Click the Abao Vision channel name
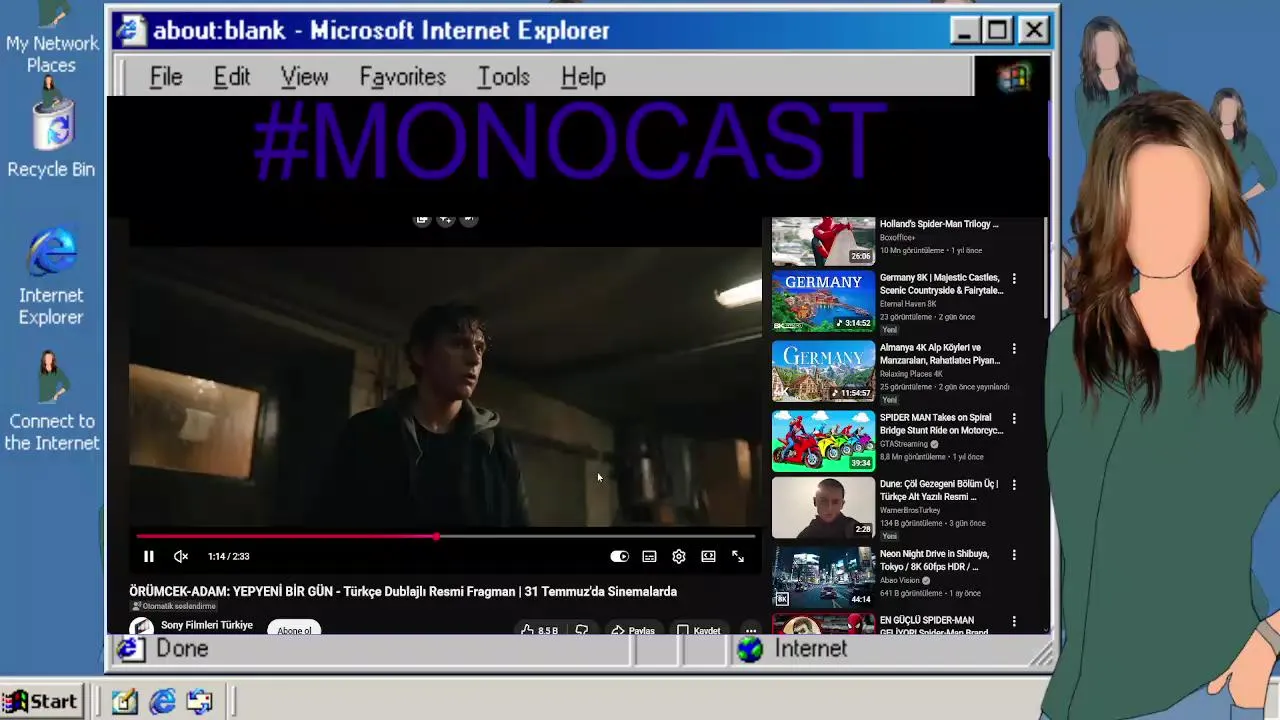This screenshot has height=720, width=1280. point(899,580)
